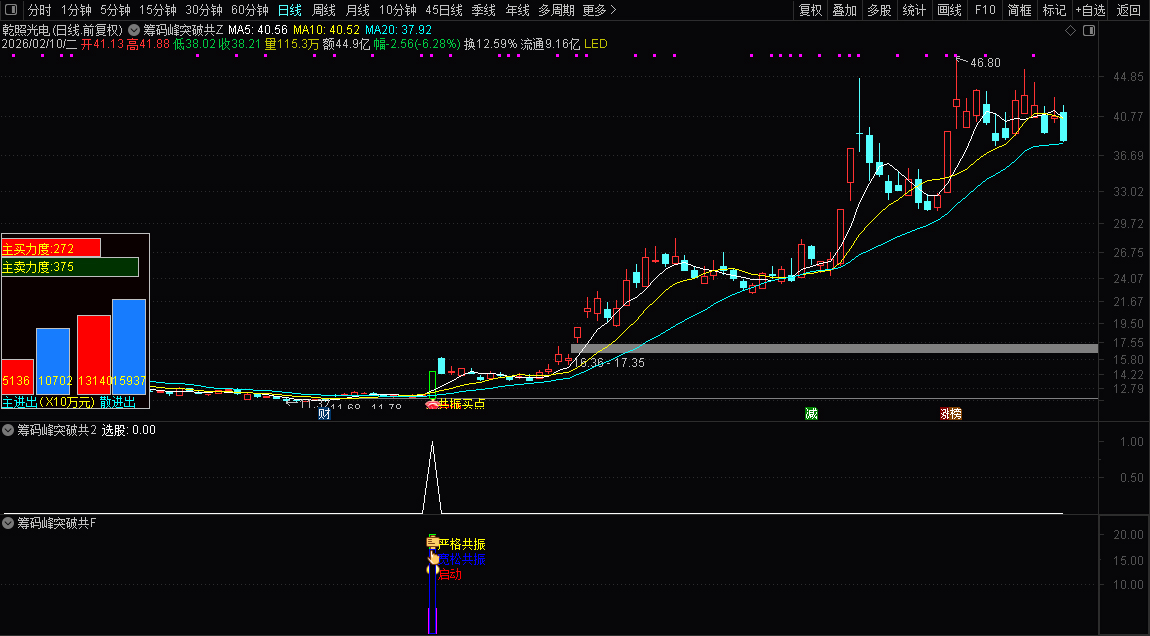This screenshot has width=1150, height=636.
Task: Switch to 1分钟 period
Action: [x=76, y=10]
